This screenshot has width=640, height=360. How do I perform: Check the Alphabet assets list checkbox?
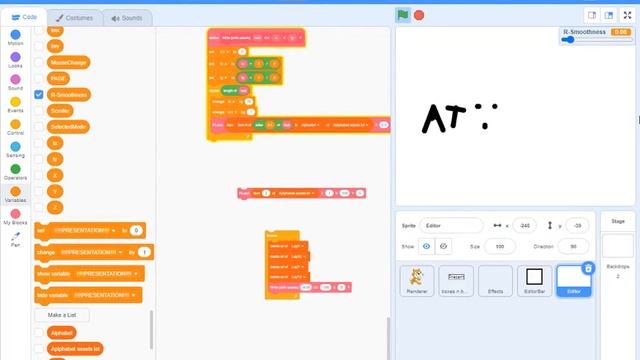coord(39,349)
